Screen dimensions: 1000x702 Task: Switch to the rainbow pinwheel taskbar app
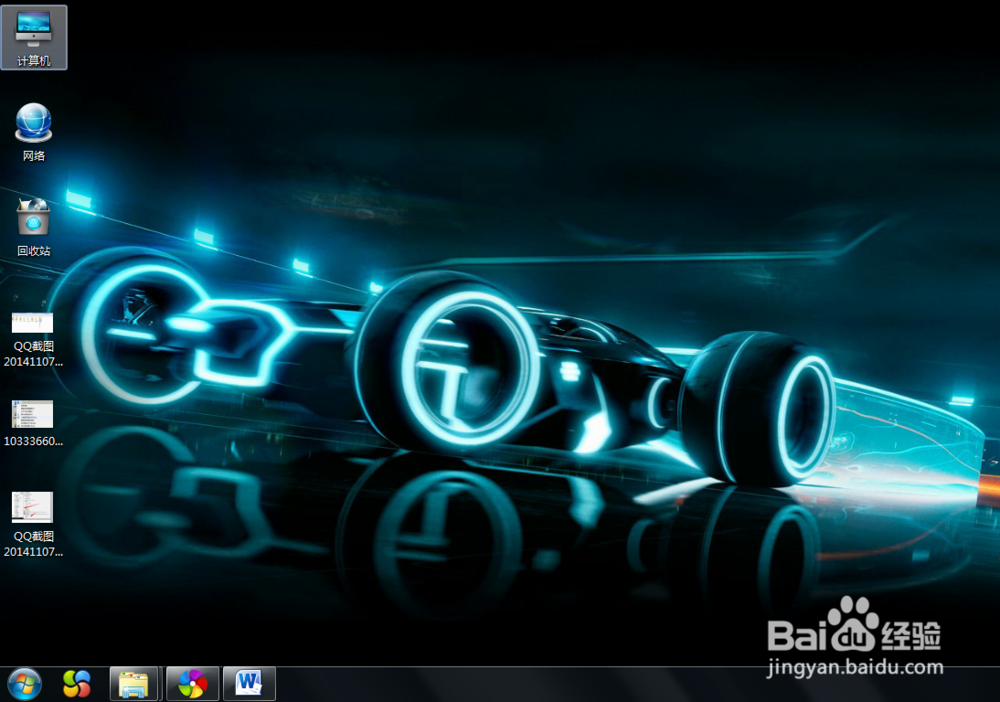pos(192,684)
